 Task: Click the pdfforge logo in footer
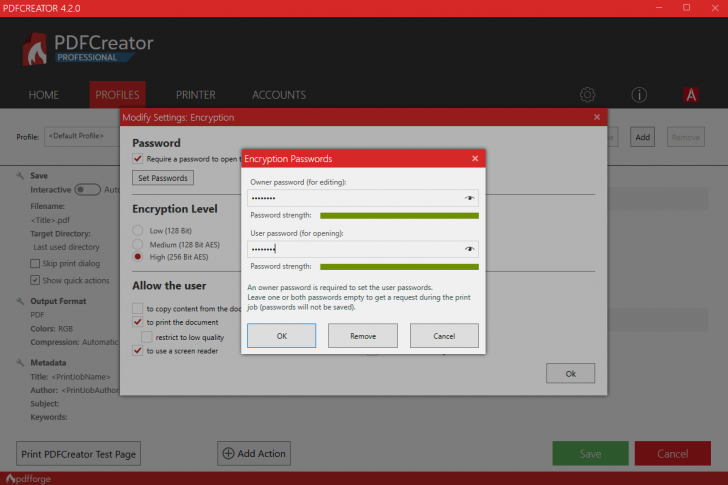(29, 479)
